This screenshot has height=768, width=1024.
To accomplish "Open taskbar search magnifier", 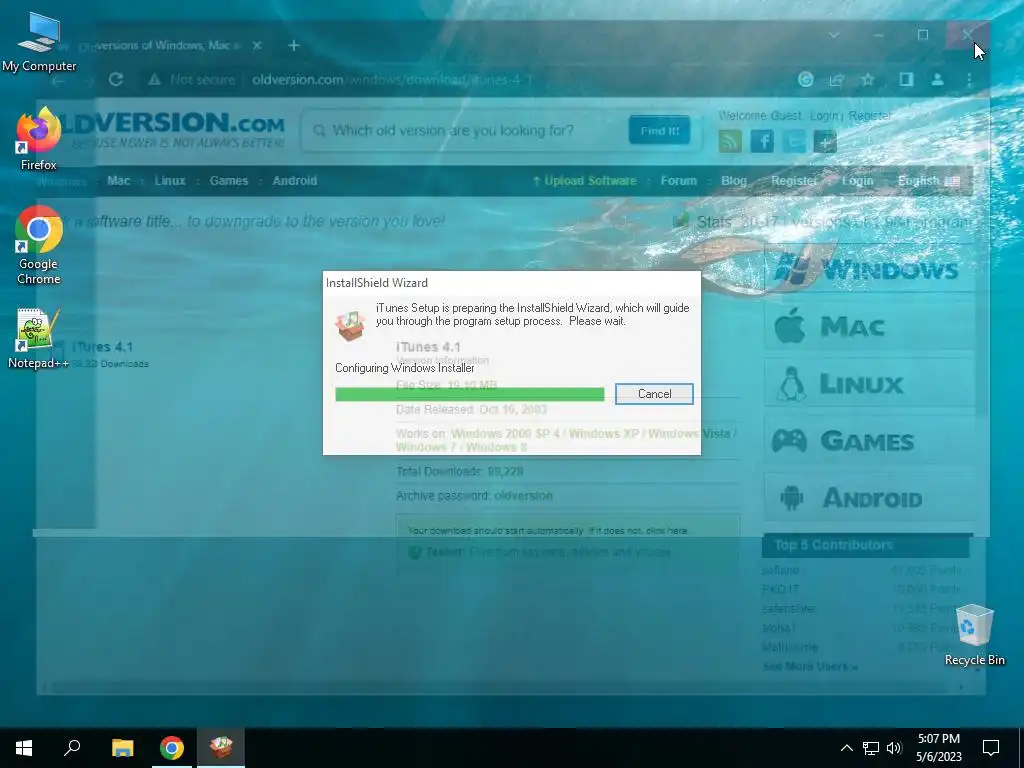I will [x=72, y=748].
